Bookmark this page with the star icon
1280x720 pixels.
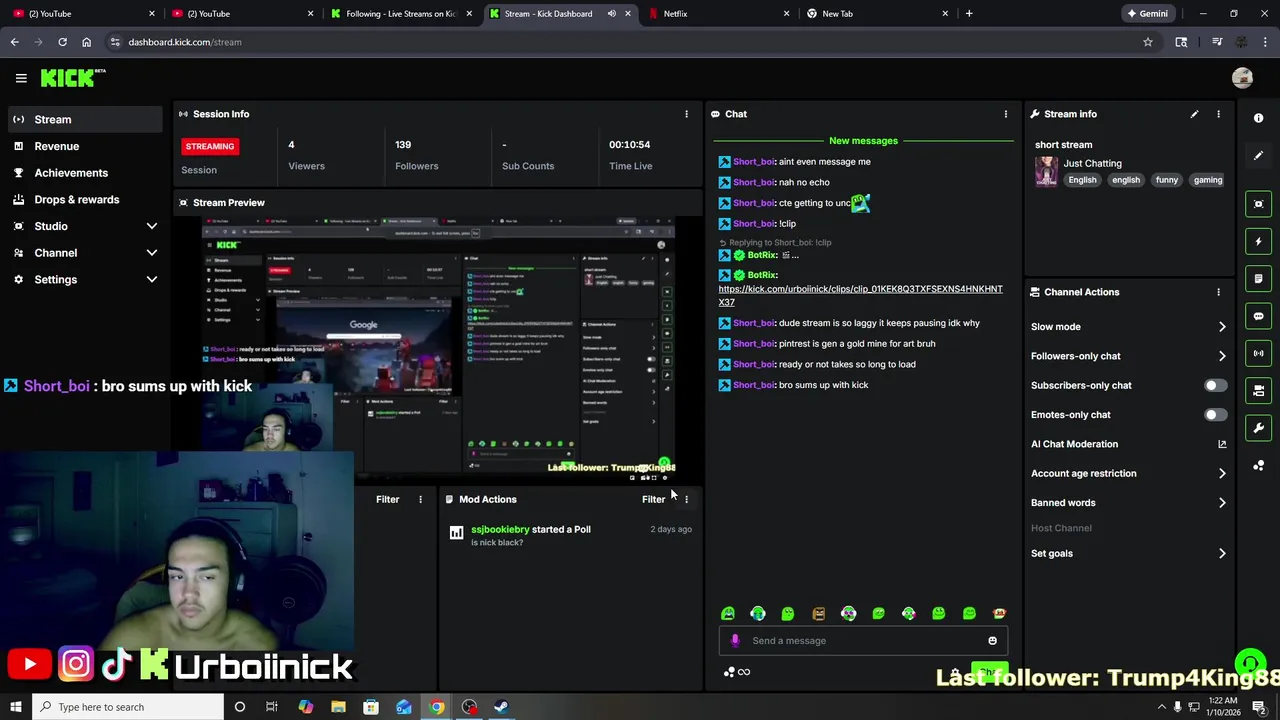click(1148, 42)
